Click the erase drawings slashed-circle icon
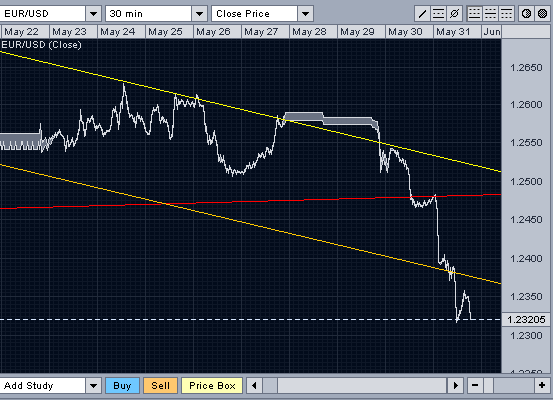This screenshot has width=553, height=400. point(455,14)
